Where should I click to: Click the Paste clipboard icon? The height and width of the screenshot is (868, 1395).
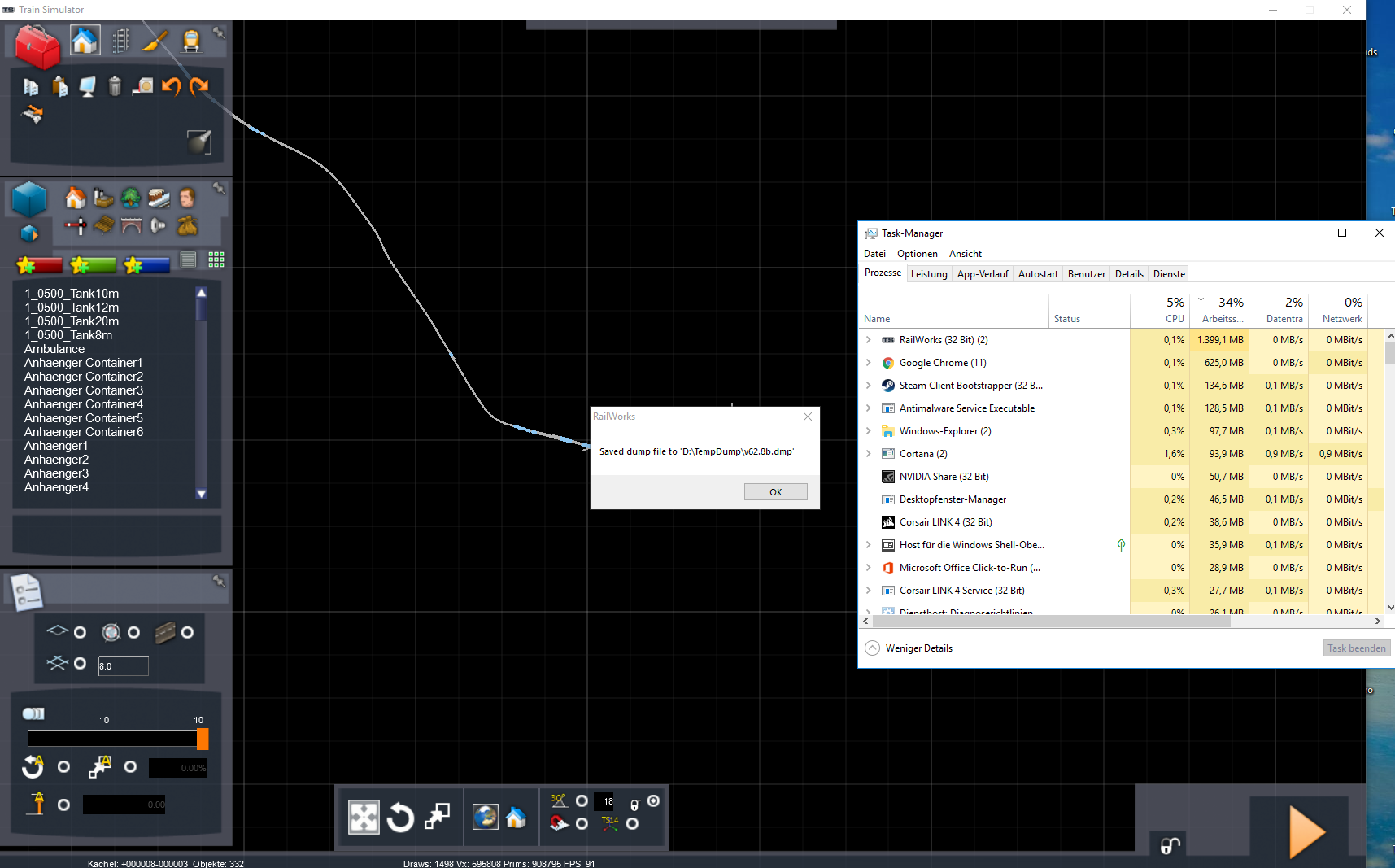(x=59, y=86)
